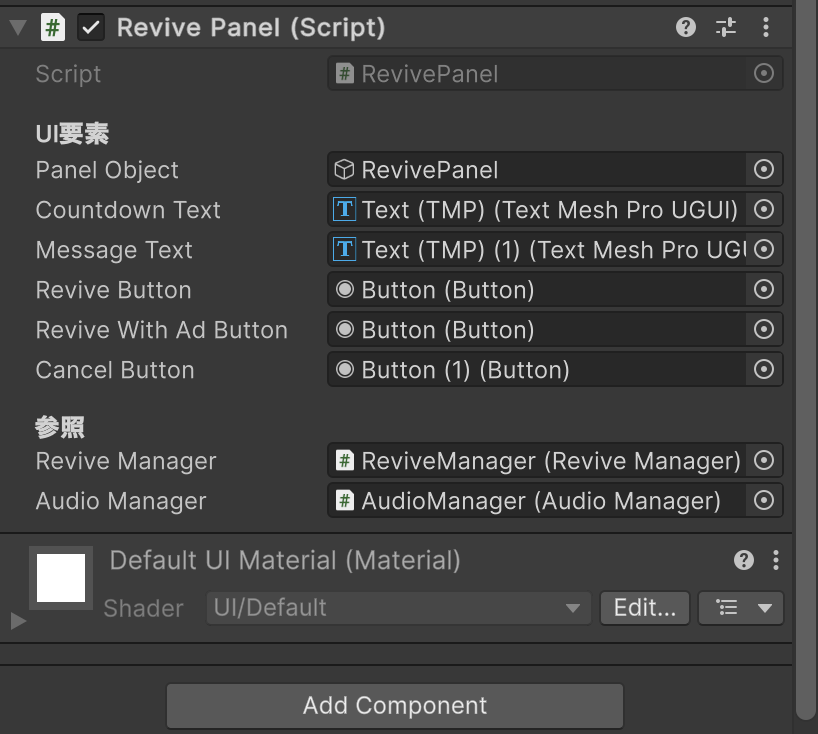Open Revive Panel component options menu

pos(765,27)
